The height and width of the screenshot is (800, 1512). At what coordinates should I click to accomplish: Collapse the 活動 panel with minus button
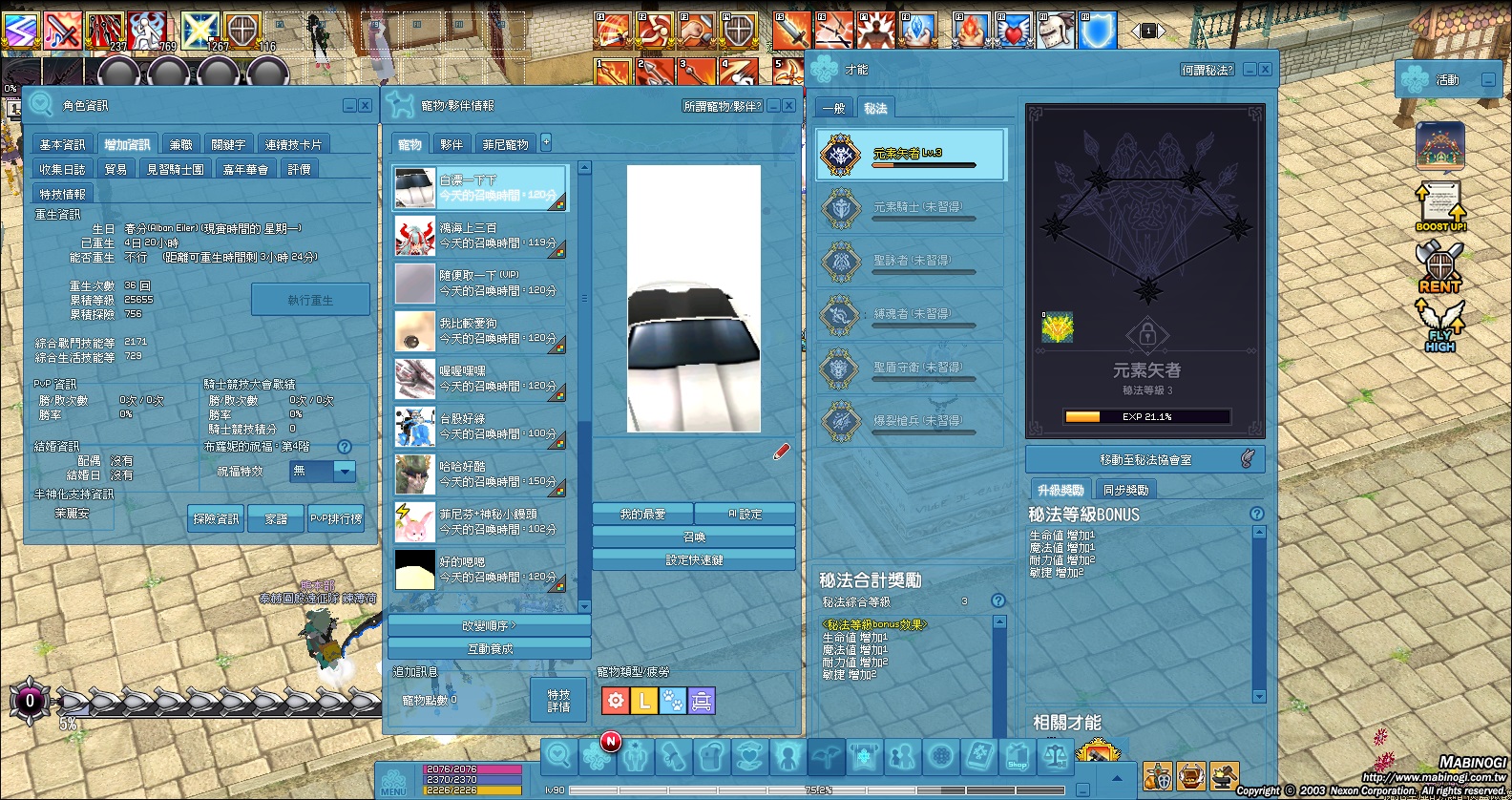point(1488,80)
